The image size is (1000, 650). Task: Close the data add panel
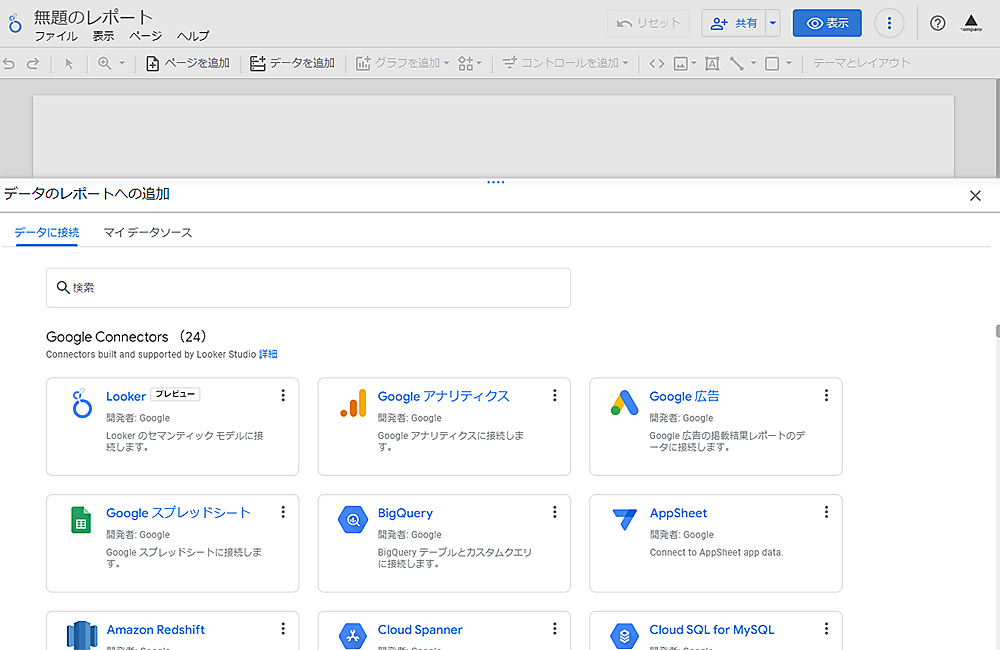point(975,196)
